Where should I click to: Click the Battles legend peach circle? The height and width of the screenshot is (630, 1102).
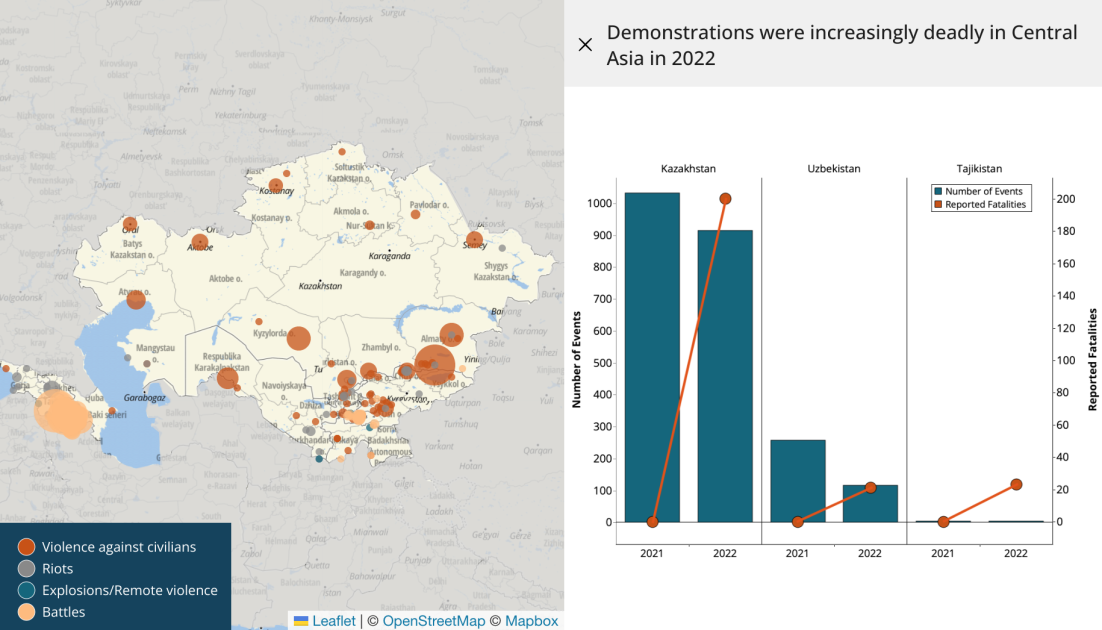26,612
